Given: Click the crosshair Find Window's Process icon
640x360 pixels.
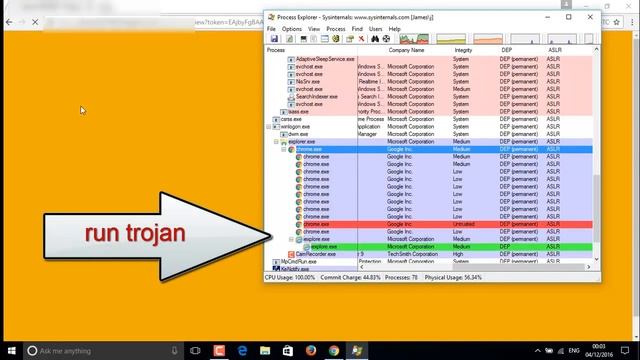Looking at the screenshot, I should point(386,39).
